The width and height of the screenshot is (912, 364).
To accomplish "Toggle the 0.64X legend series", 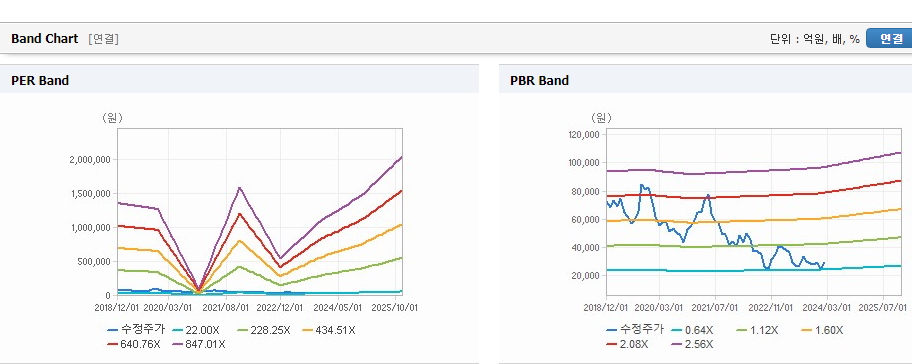I will [692, 330].
